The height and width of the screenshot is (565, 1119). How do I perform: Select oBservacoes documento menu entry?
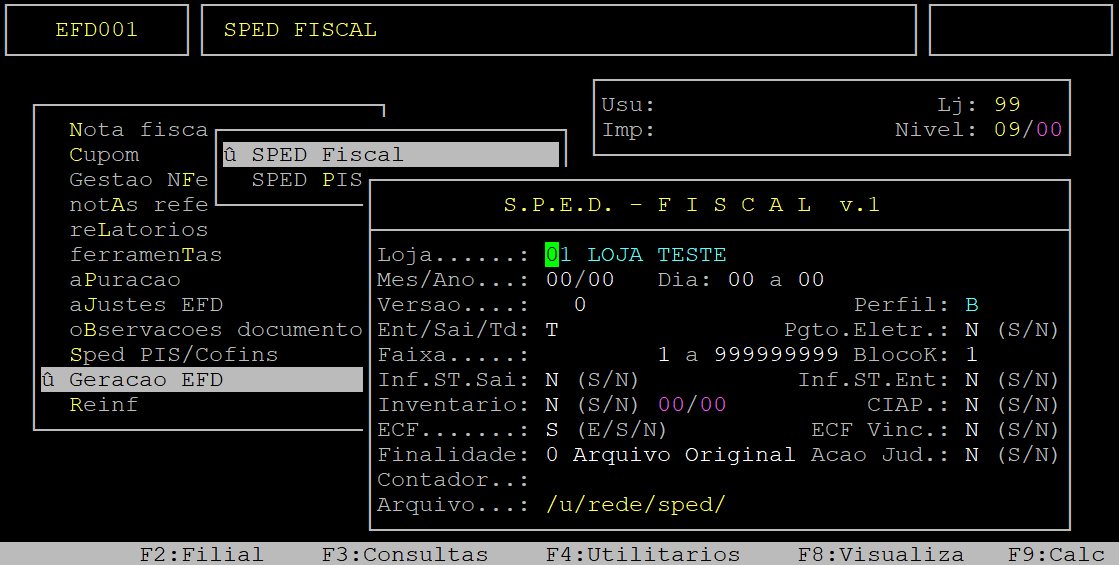pos(216,330)
